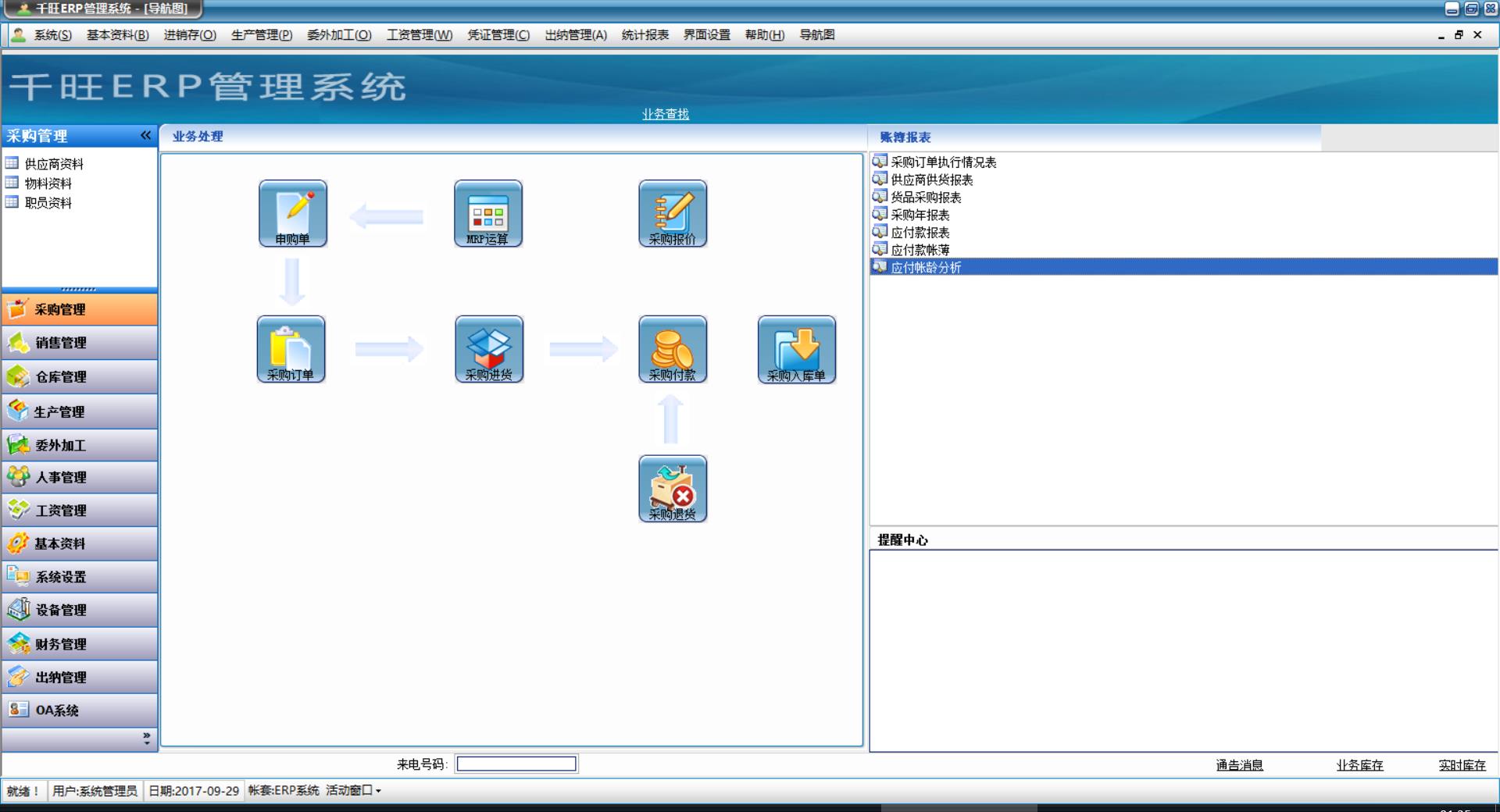Open the 人事管理 sidebar module
Screen dimensions: 1500x812
point(80,477)
